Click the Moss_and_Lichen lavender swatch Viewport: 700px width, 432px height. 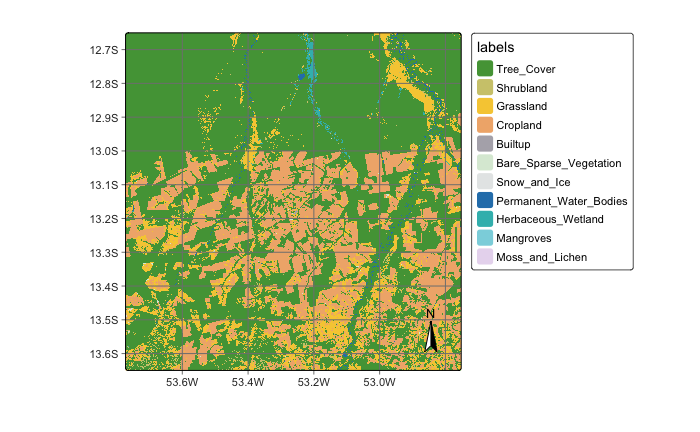tap(485, 257)
